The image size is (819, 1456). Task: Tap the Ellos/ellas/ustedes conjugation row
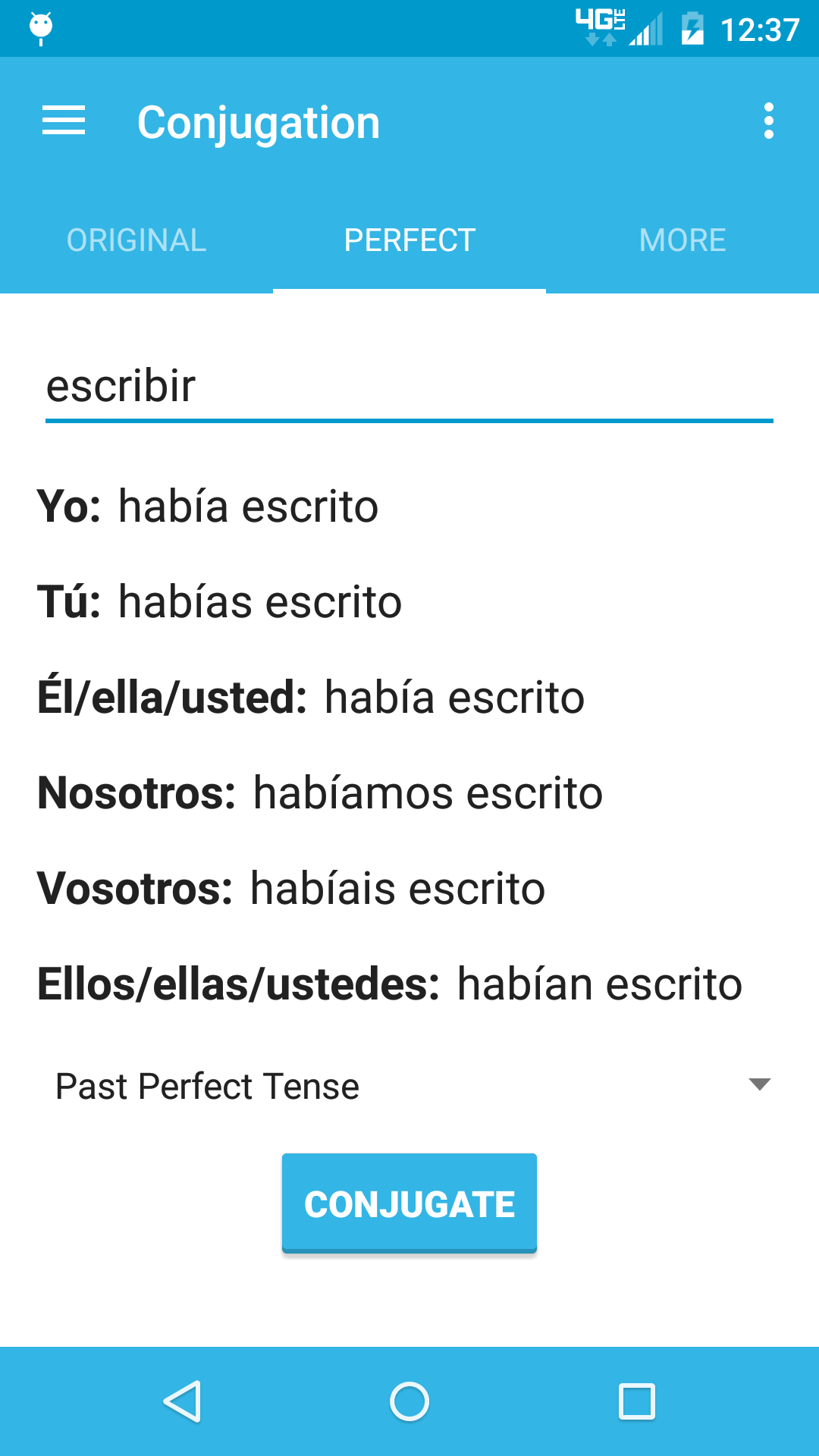point(390,984)
